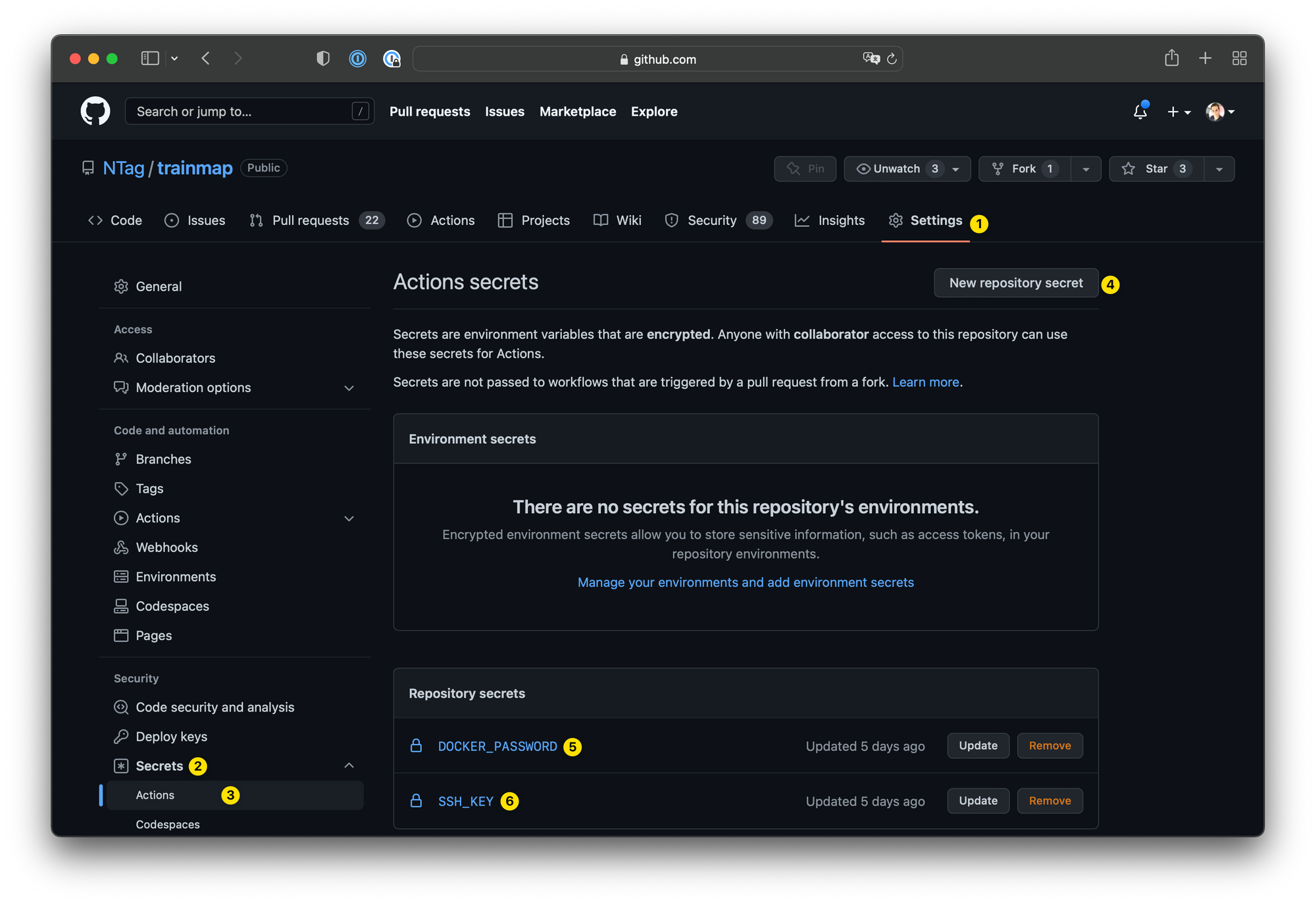
Task: Click the github.com address bar
Action: click(x=657, y=59)
